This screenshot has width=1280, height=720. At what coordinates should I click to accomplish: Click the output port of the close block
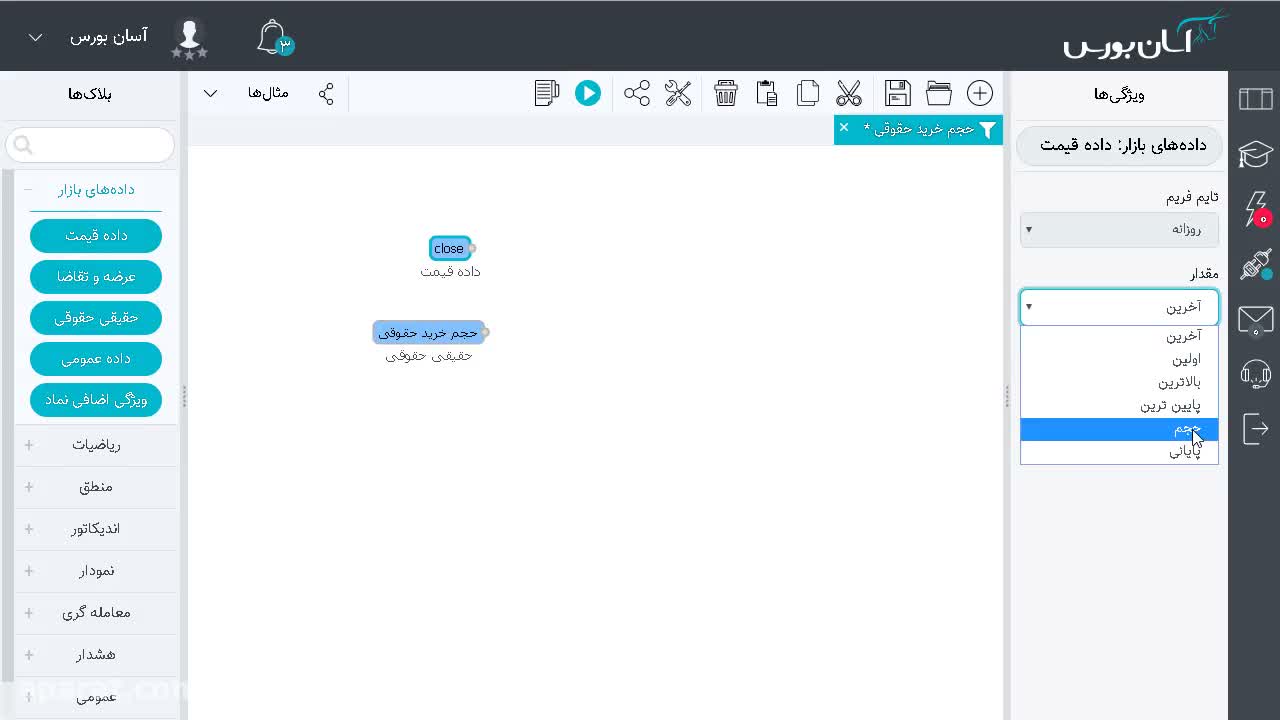(x=473, y=249)
